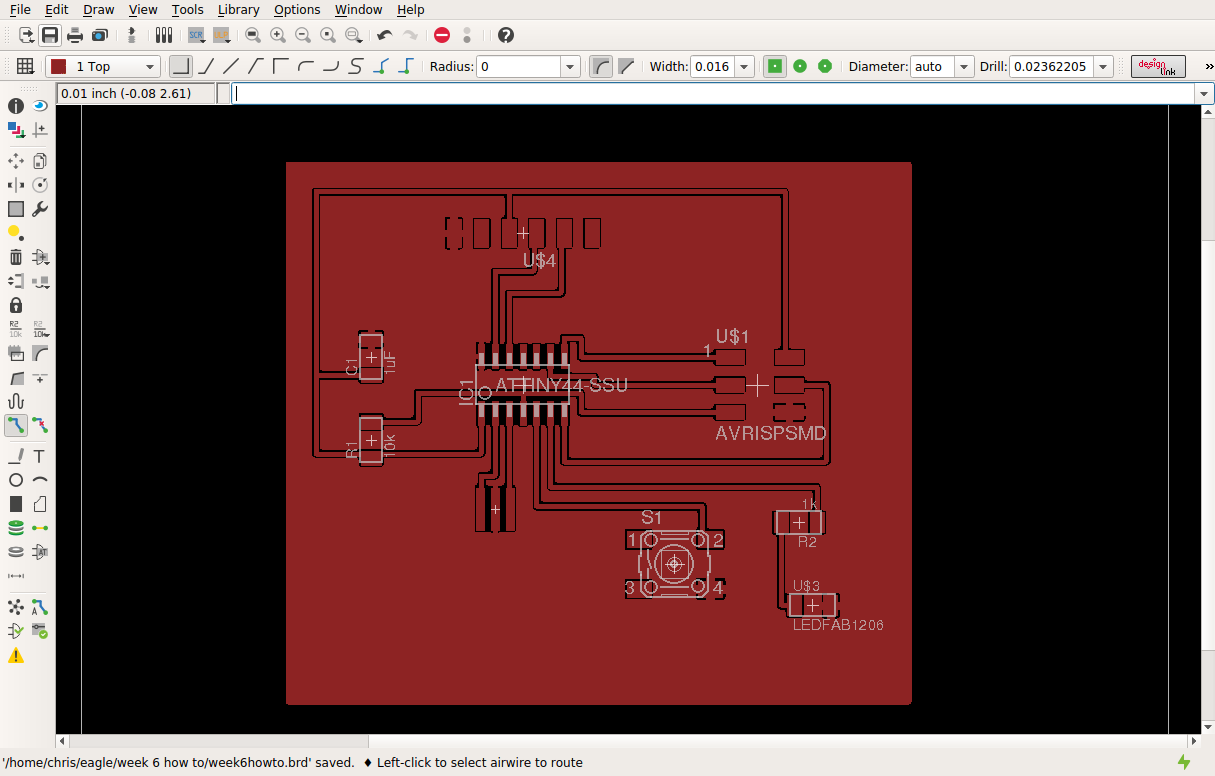Select the round miter style
Image resolution: width=1215 pixels, height=776 pixels.
(601, 66)
